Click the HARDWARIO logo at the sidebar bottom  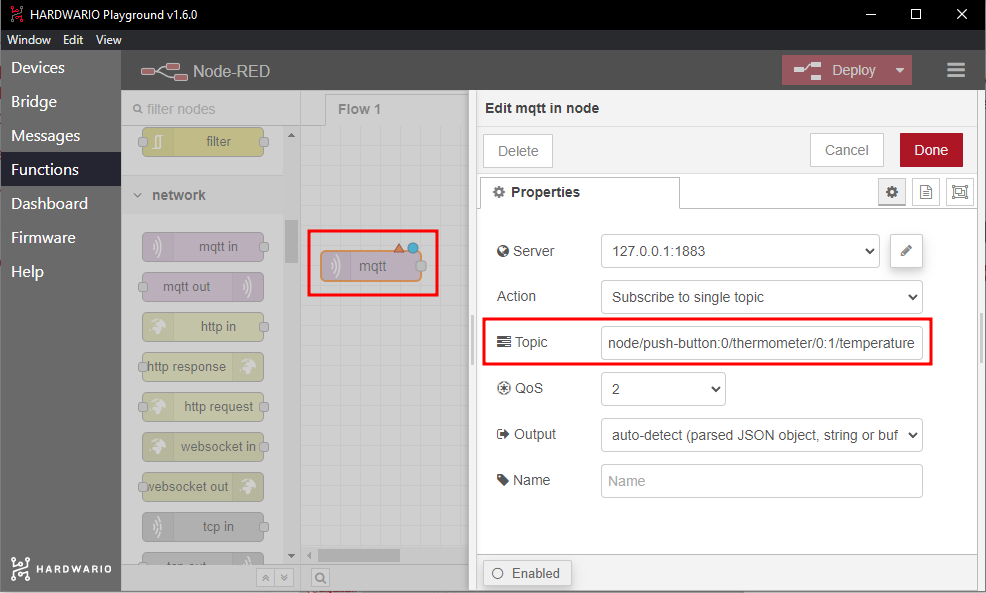[61, 568]
